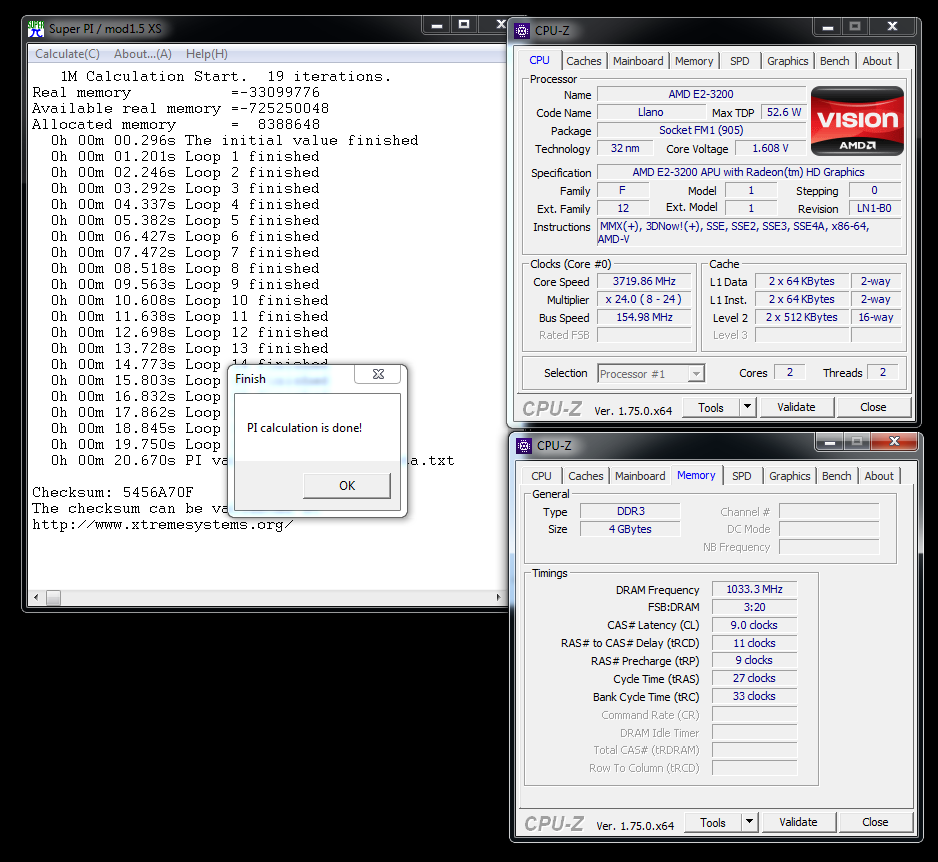Viewport: 938px width, 862px height.
Task: Click the Bus Speed value 154.98 MHz
Action: click(644, 318)
